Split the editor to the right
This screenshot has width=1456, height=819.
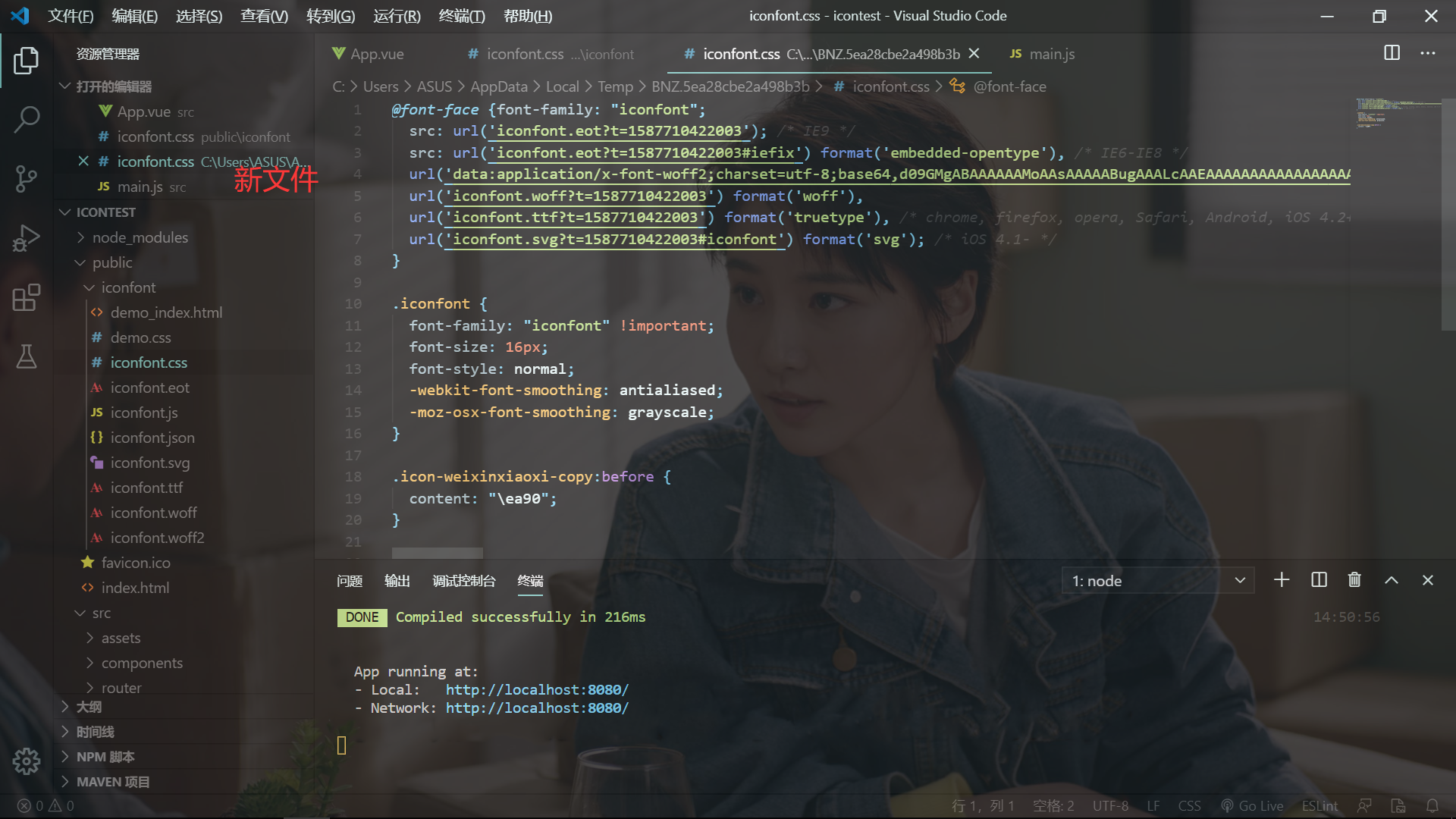tap(1392, 53)
